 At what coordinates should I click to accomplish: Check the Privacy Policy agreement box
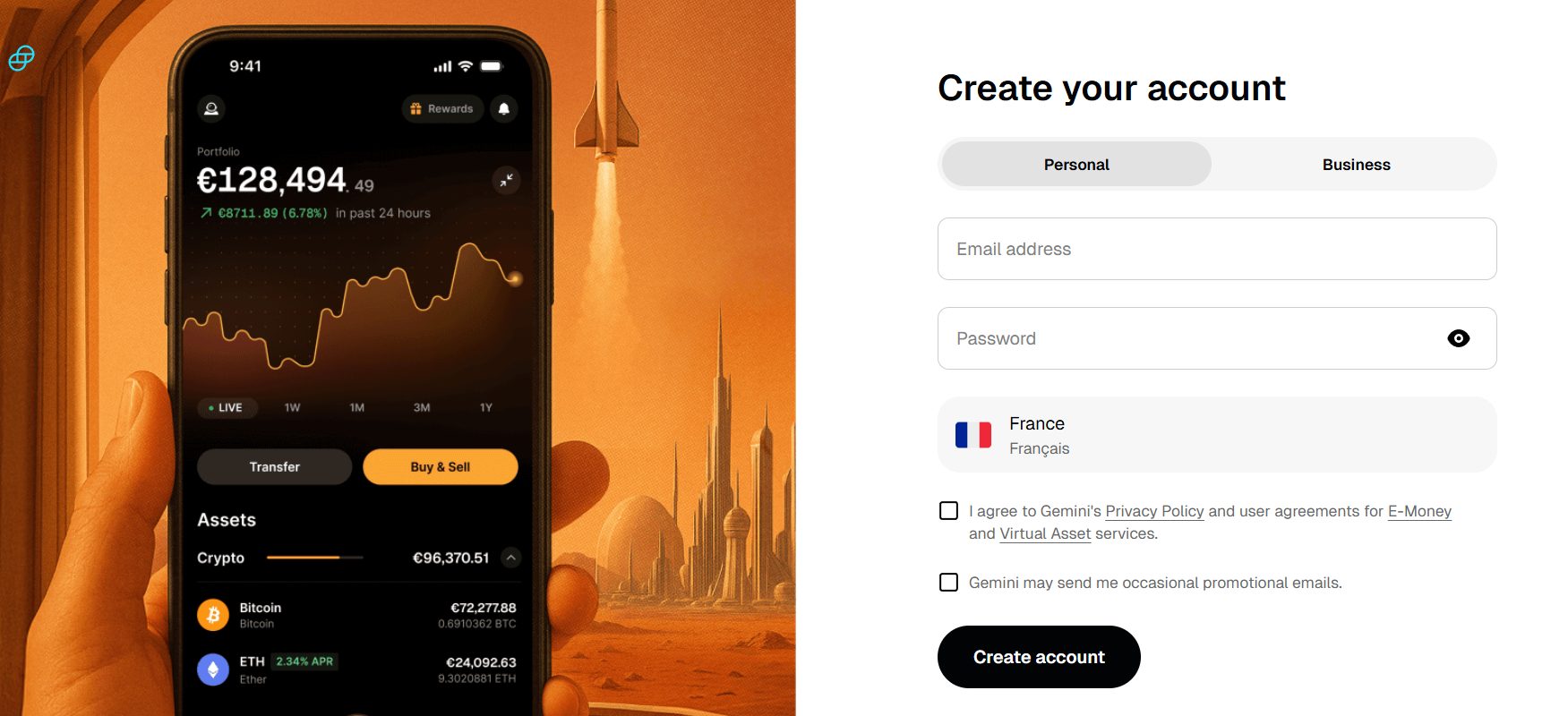[948, 510]
